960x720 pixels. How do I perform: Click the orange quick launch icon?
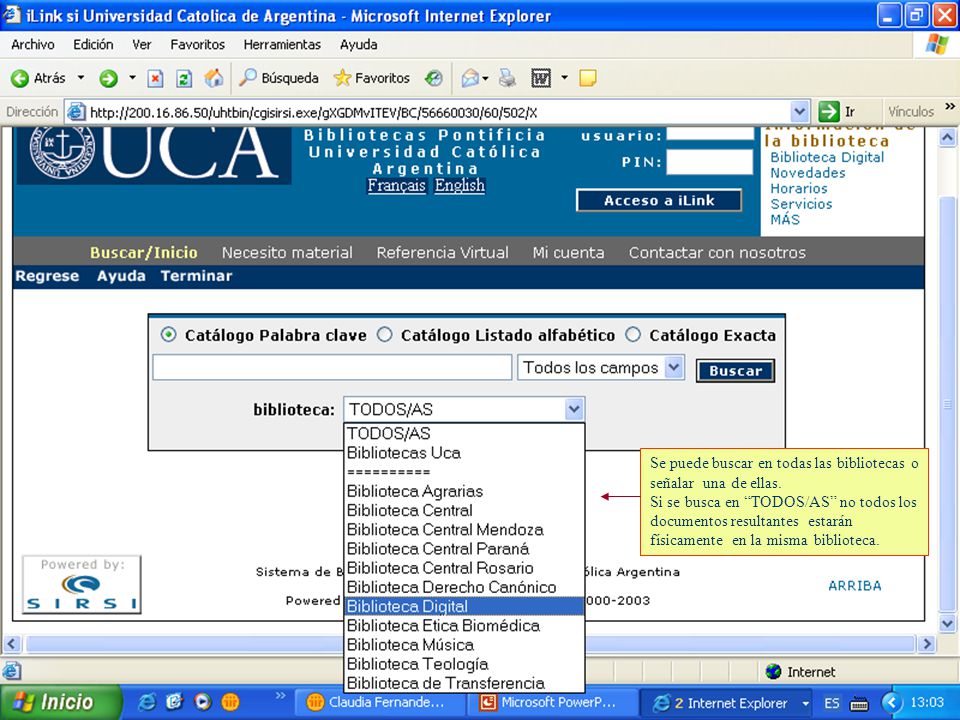(x=230, y=702)
